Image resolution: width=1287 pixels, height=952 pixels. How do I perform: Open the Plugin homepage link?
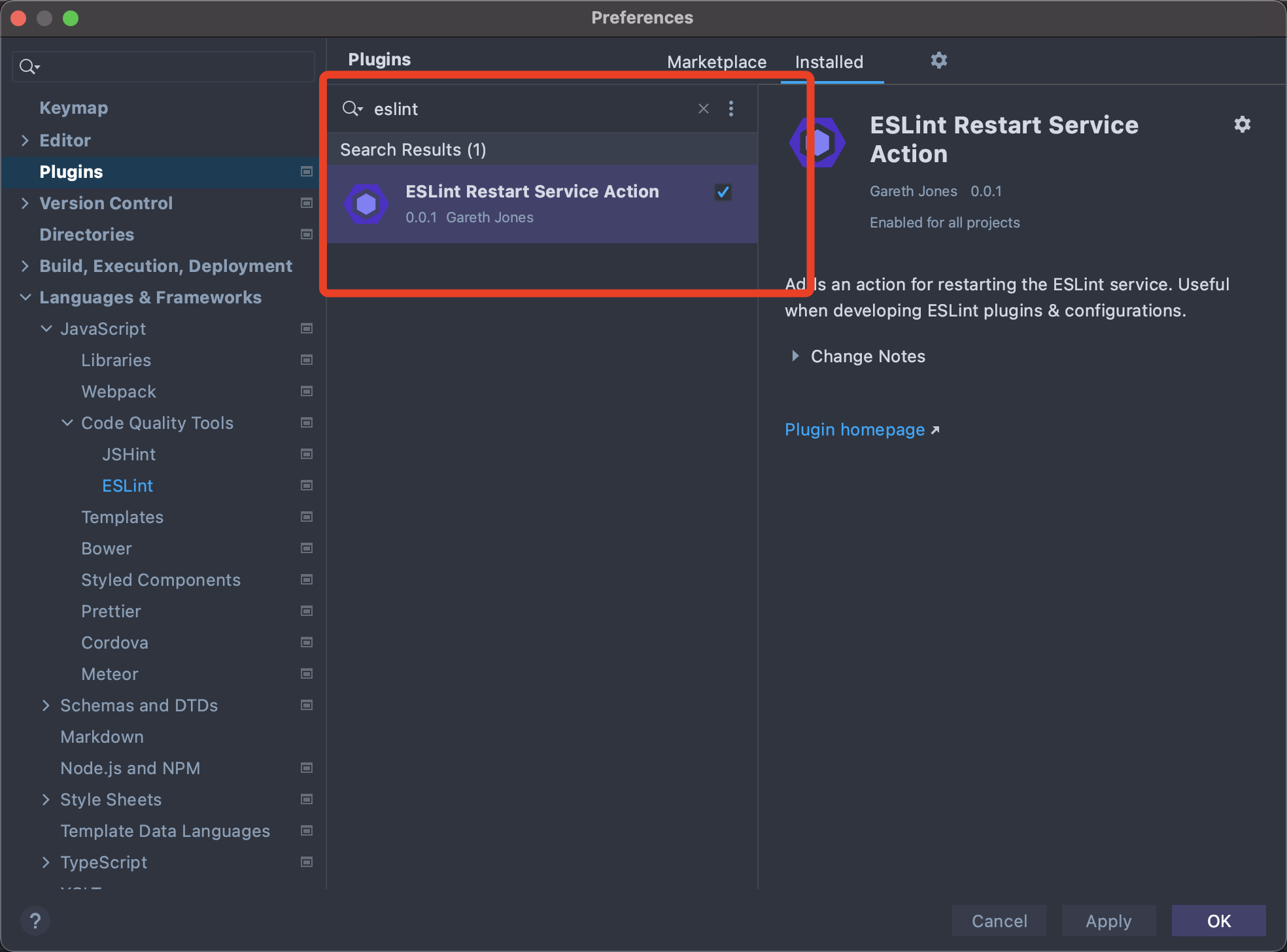[855, 430]
